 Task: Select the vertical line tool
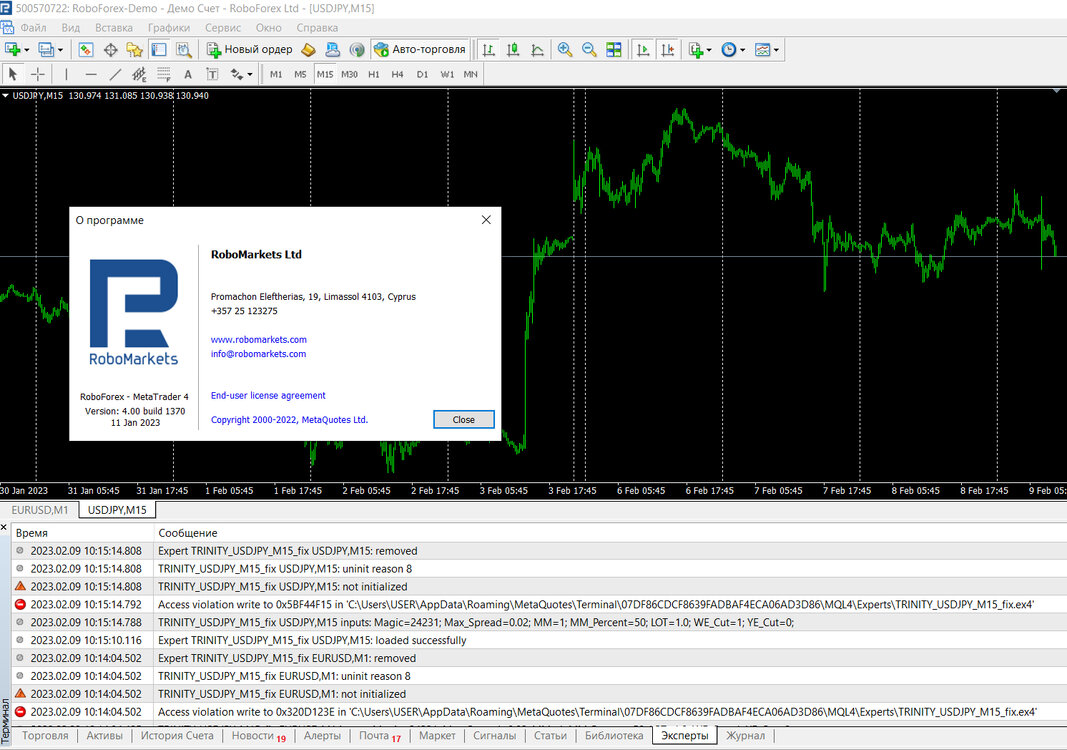66,74
